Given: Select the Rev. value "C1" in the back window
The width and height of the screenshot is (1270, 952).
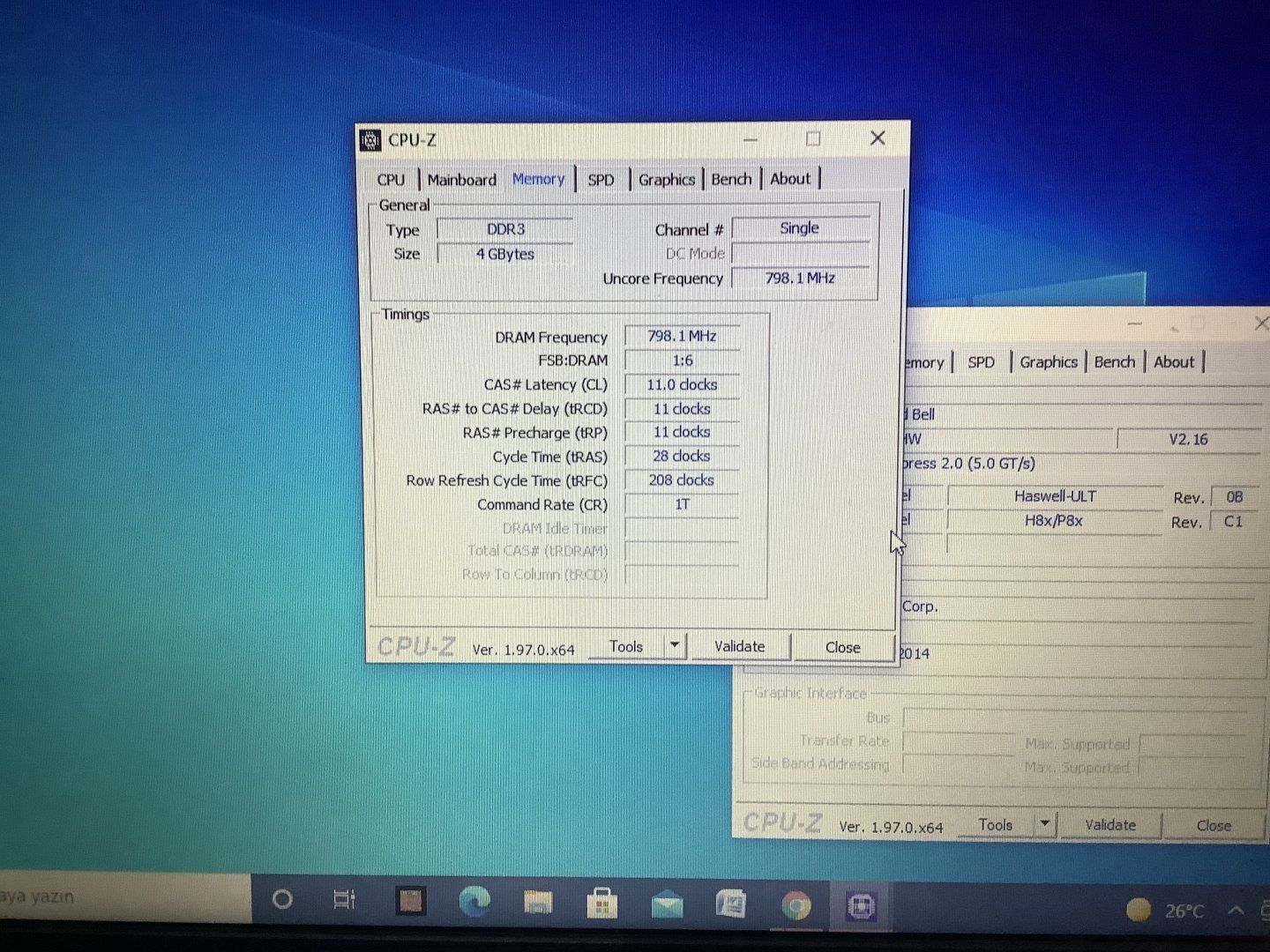Looking at the screenshot, I should pos(1234,522).
